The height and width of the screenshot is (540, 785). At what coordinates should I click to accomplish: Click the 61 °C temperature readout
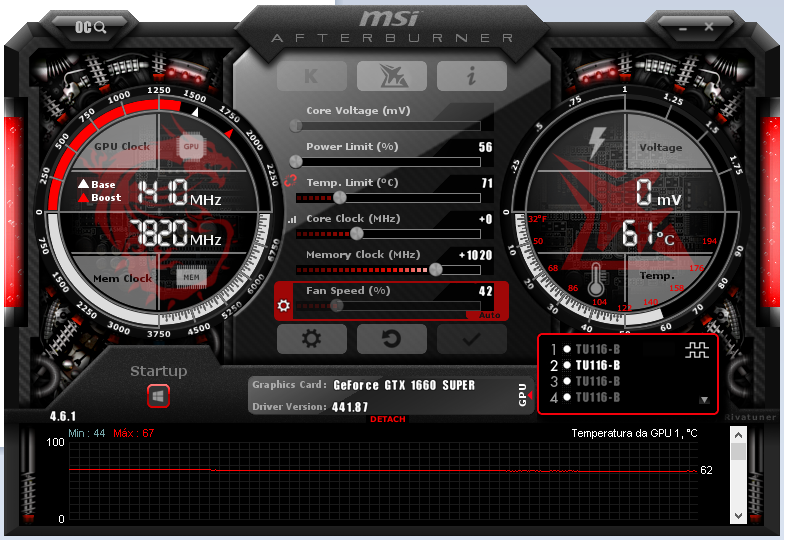[x=648, y=234]
